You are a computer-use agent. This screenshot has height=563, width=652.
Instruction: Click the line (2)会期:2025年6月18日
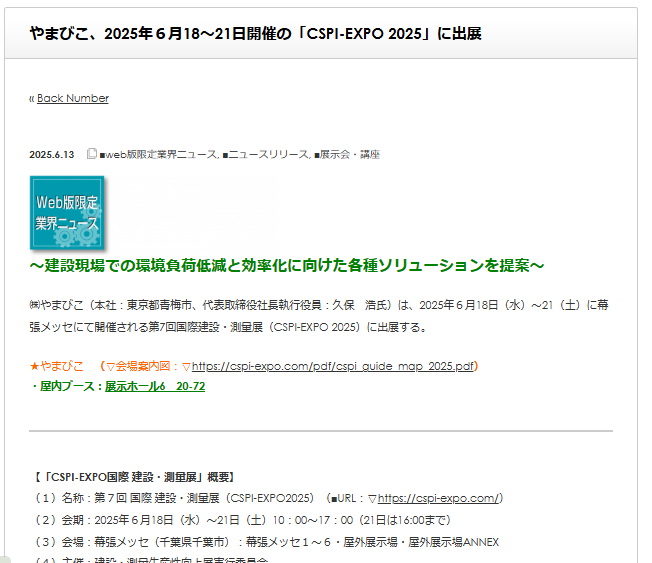(242, 520)
